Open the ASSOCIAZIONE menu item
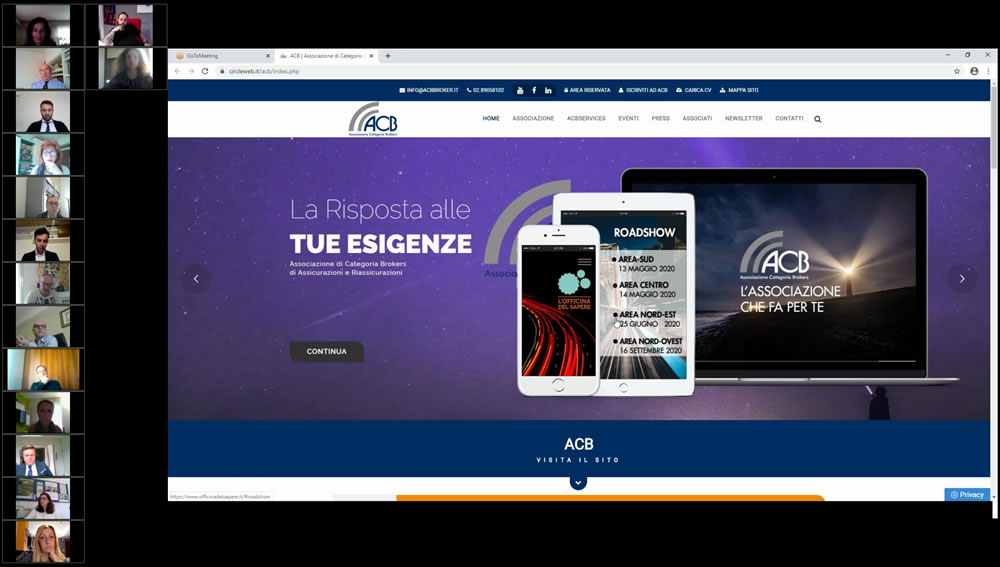This screenshot has width=1000, height=567. (x=533, y=119)
